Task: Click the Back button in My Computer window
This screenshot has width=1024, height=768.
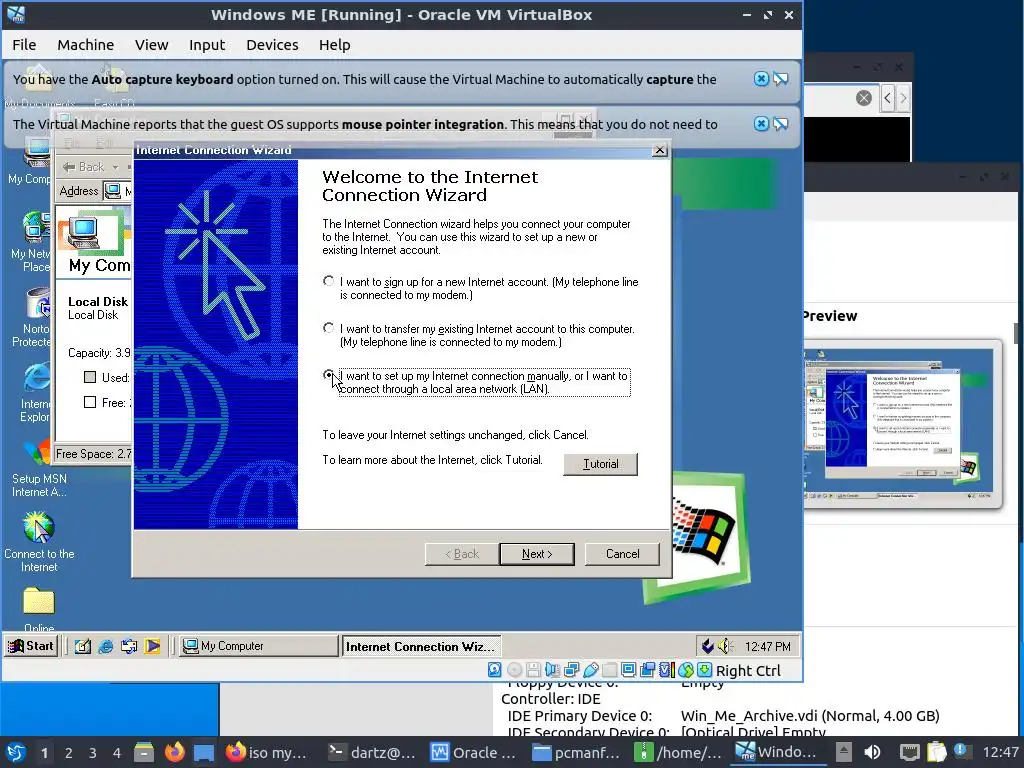Action: tap(84, 167)
